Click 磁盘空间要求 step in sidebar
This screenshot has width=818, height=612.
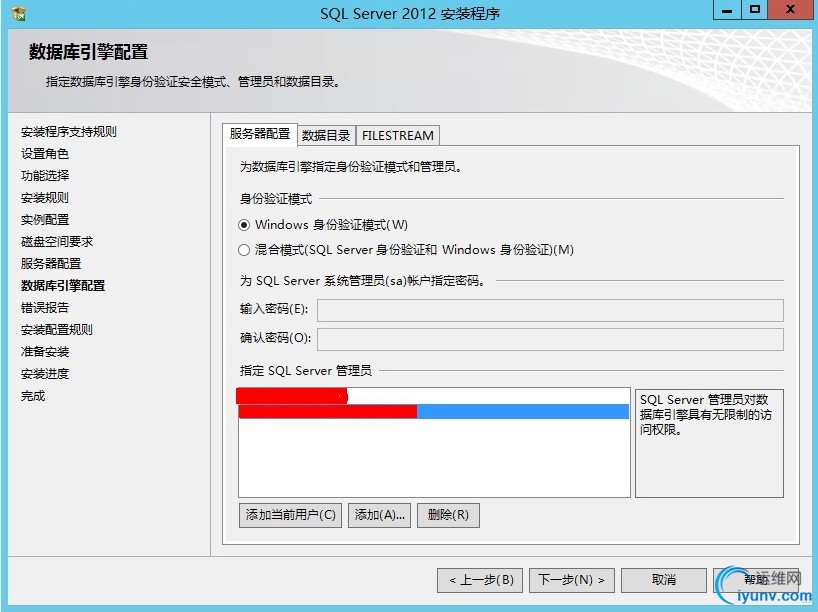click(x=57, y=242)
